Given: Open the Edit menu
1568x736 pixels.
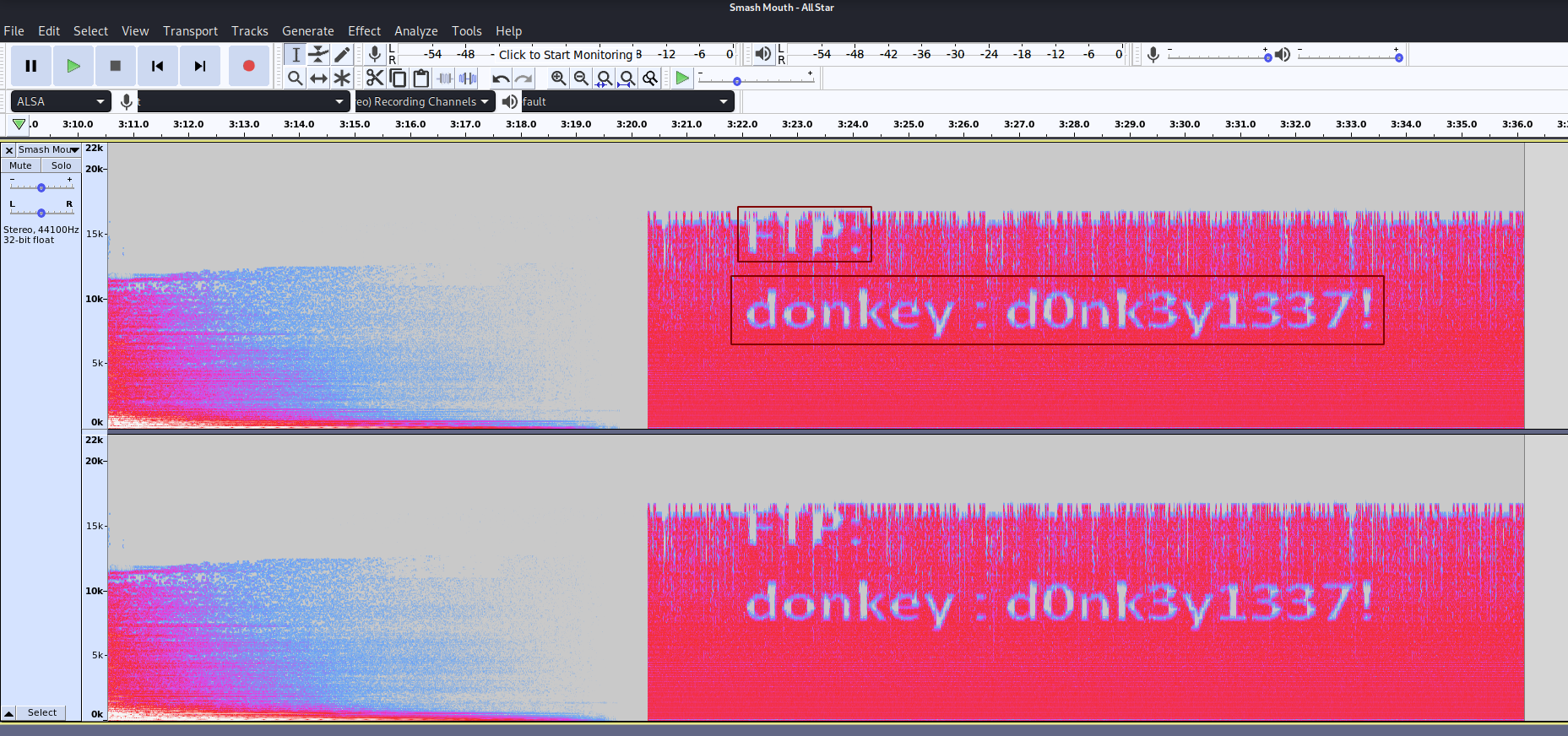Looking at the screenshot, I should (x=49, y=31).
